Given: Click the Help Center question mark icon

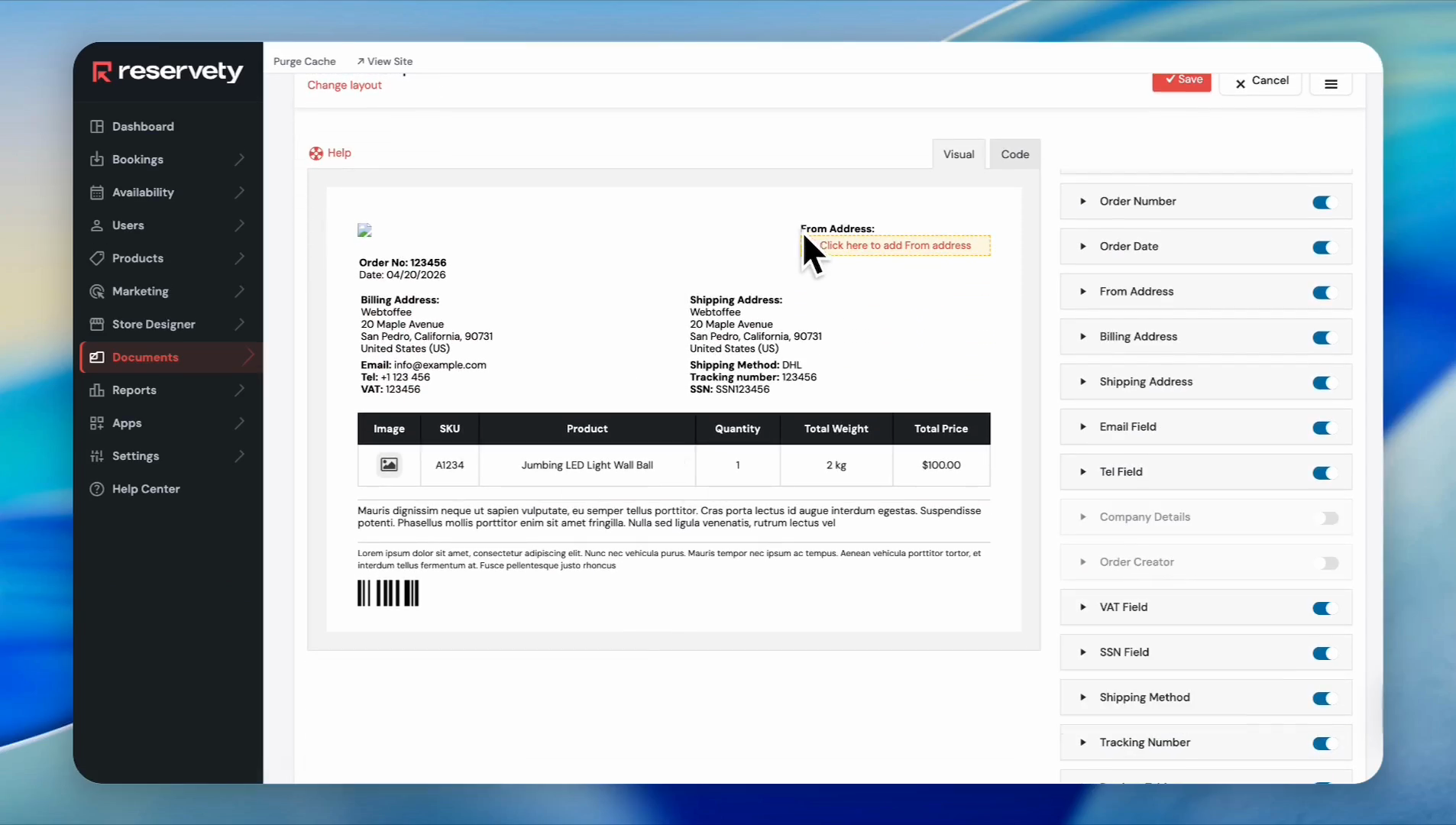Looking at the screenshot, I should point(97,489).
